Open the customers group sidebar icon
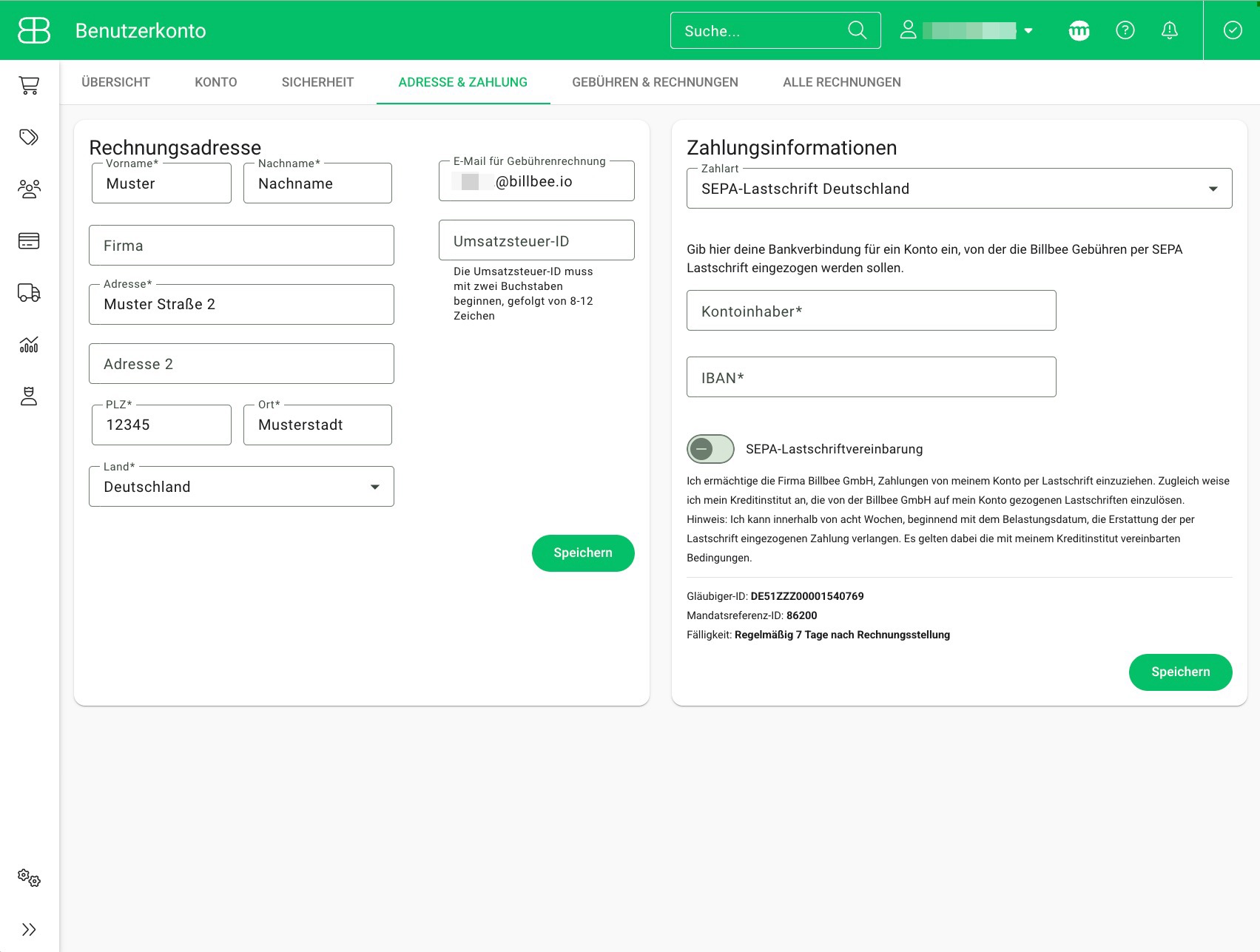 [x=29, y=189]
